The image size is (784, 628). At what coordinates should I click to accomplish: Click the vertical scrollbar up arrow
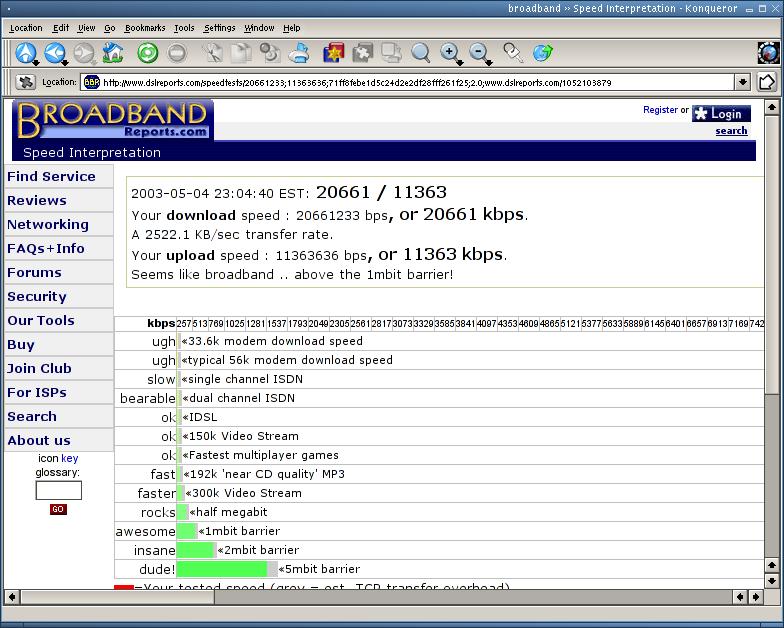click(772, 107)
